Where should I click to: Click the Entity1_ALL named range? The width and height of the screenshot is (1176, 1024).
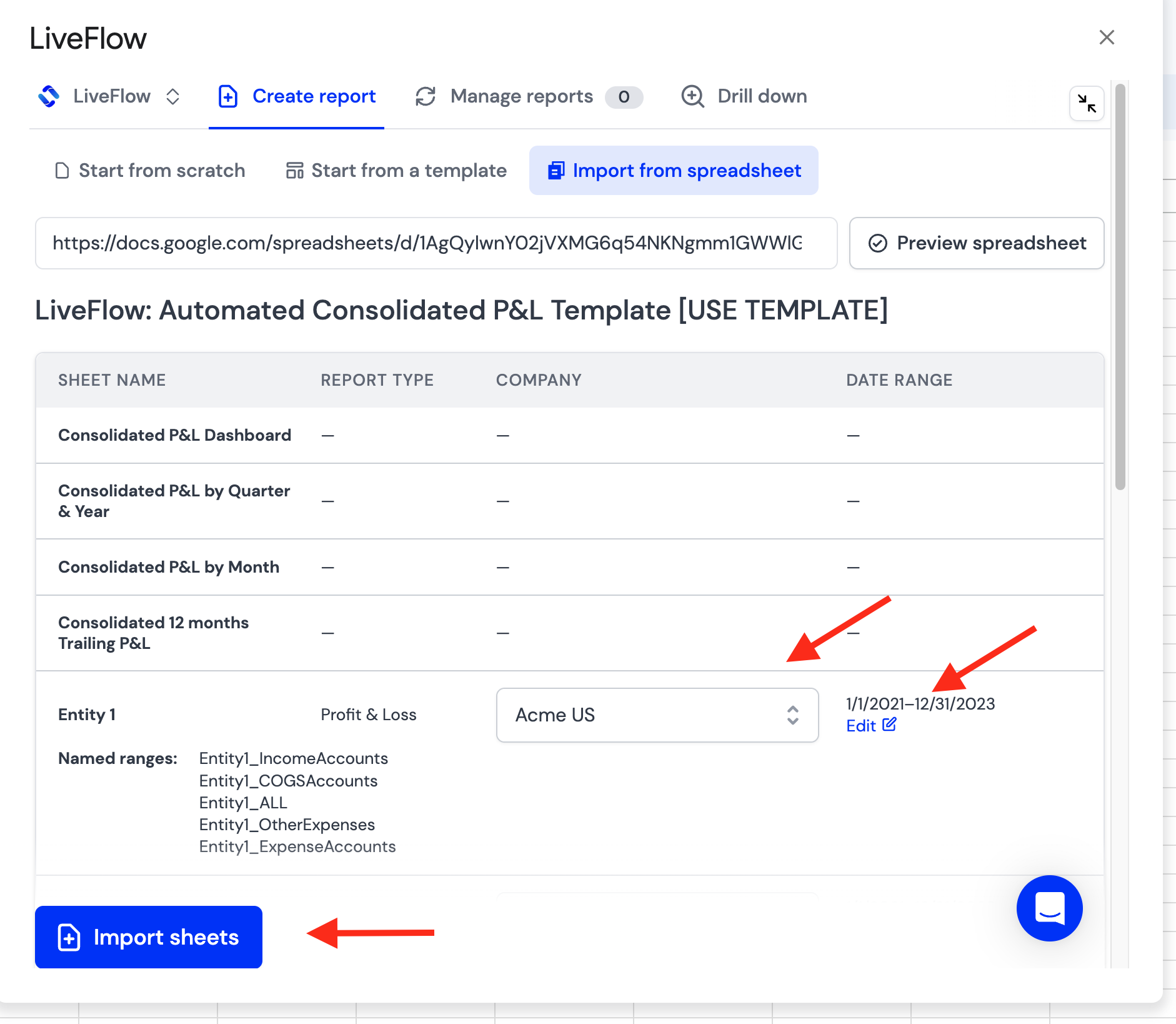point(243,803)
